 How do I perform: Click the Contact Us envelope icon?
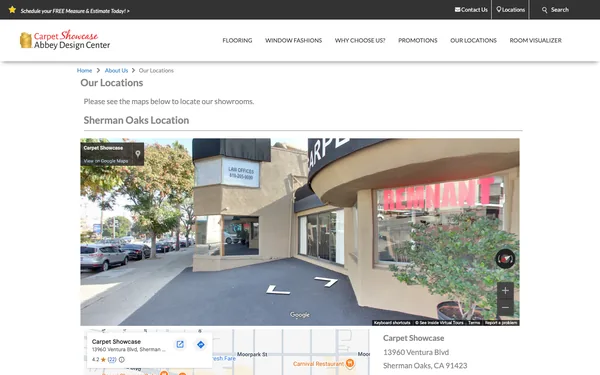coord(457,10)
